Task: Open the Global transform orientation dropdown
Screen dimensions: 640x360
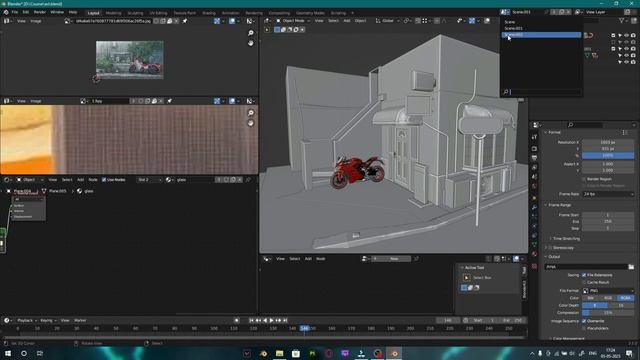Action: 388,20
